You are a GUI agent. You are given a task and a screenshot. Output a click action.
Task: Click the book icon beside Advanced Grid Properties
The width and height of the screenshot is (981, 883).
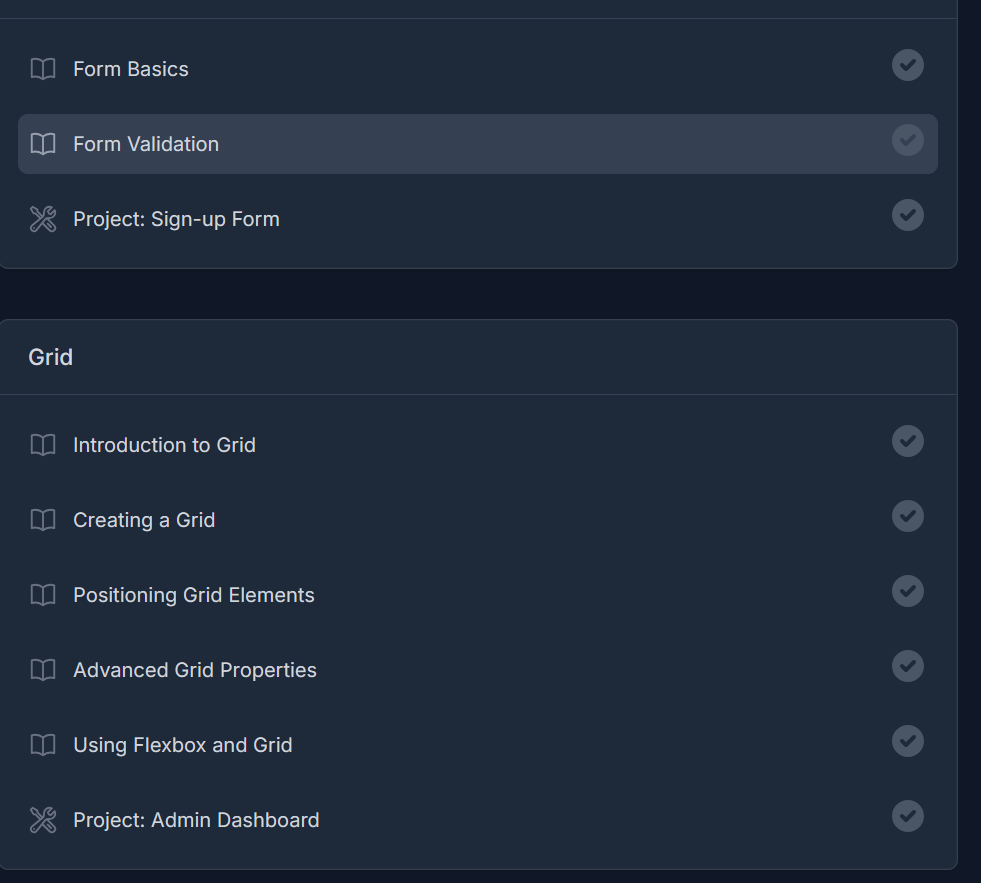(43, 670)
